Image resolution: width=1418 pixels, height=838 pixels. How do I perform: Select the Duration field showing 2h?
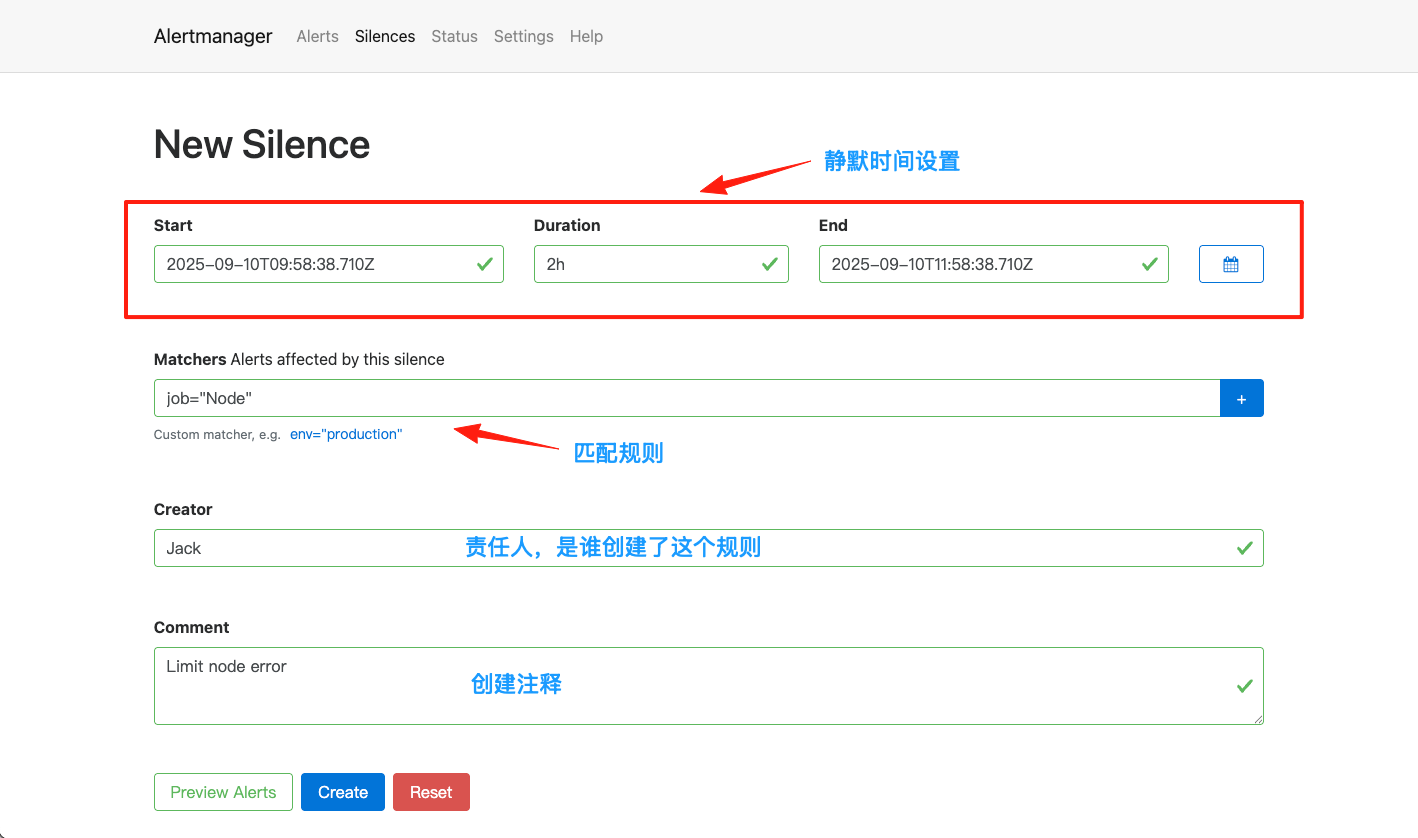(x=640, y=264)
